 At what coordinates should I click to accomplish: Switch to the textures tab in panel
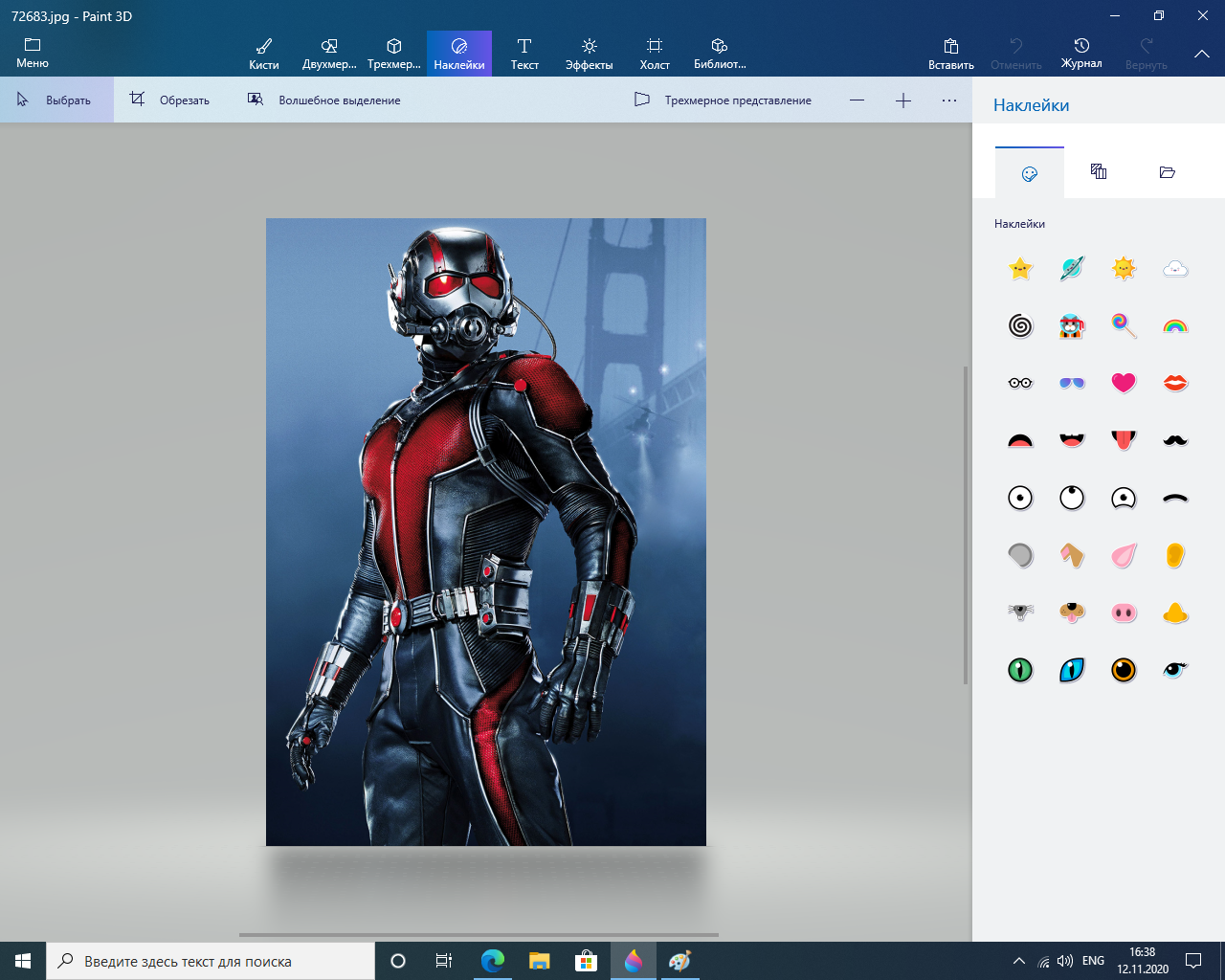(1099, 172)
